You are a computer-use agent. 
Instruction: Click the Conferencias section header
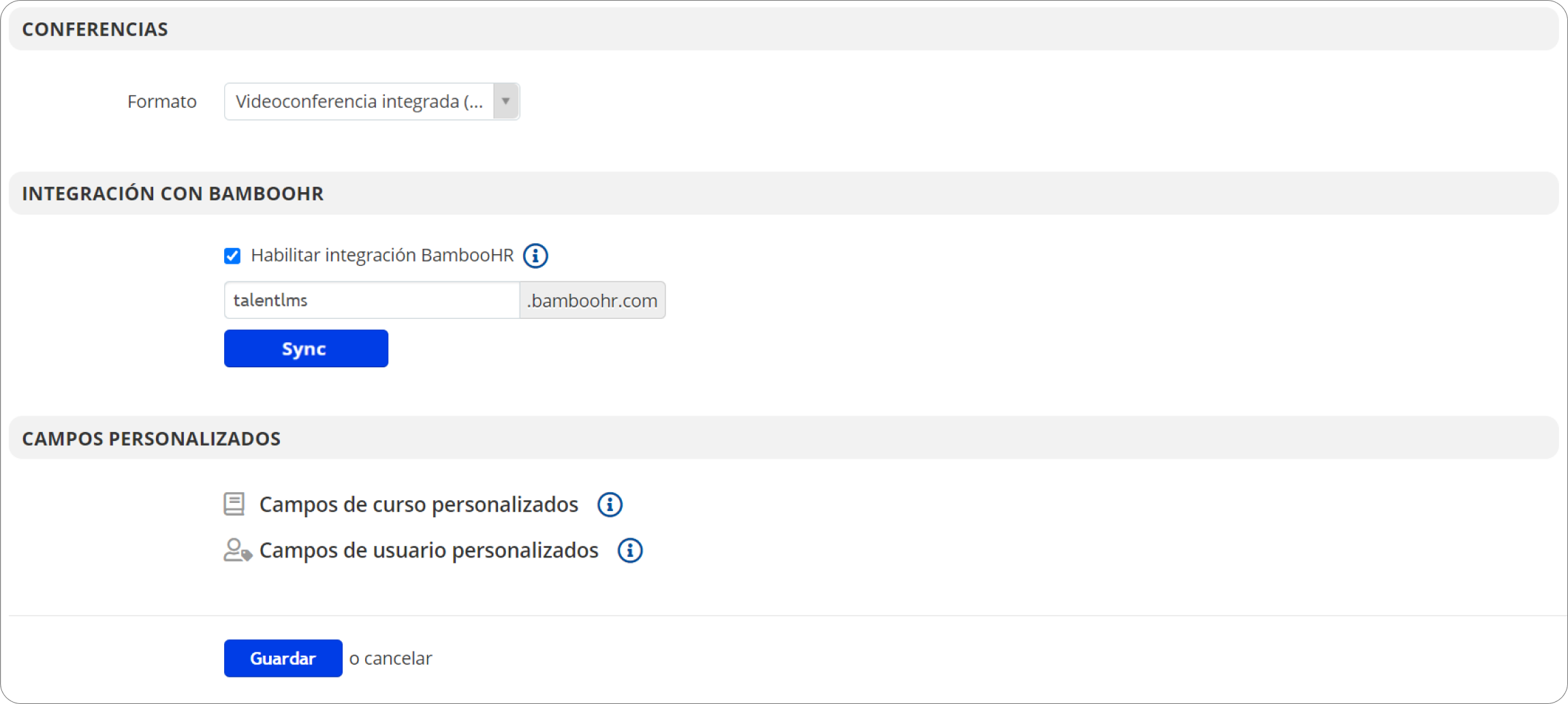[95, 29]
